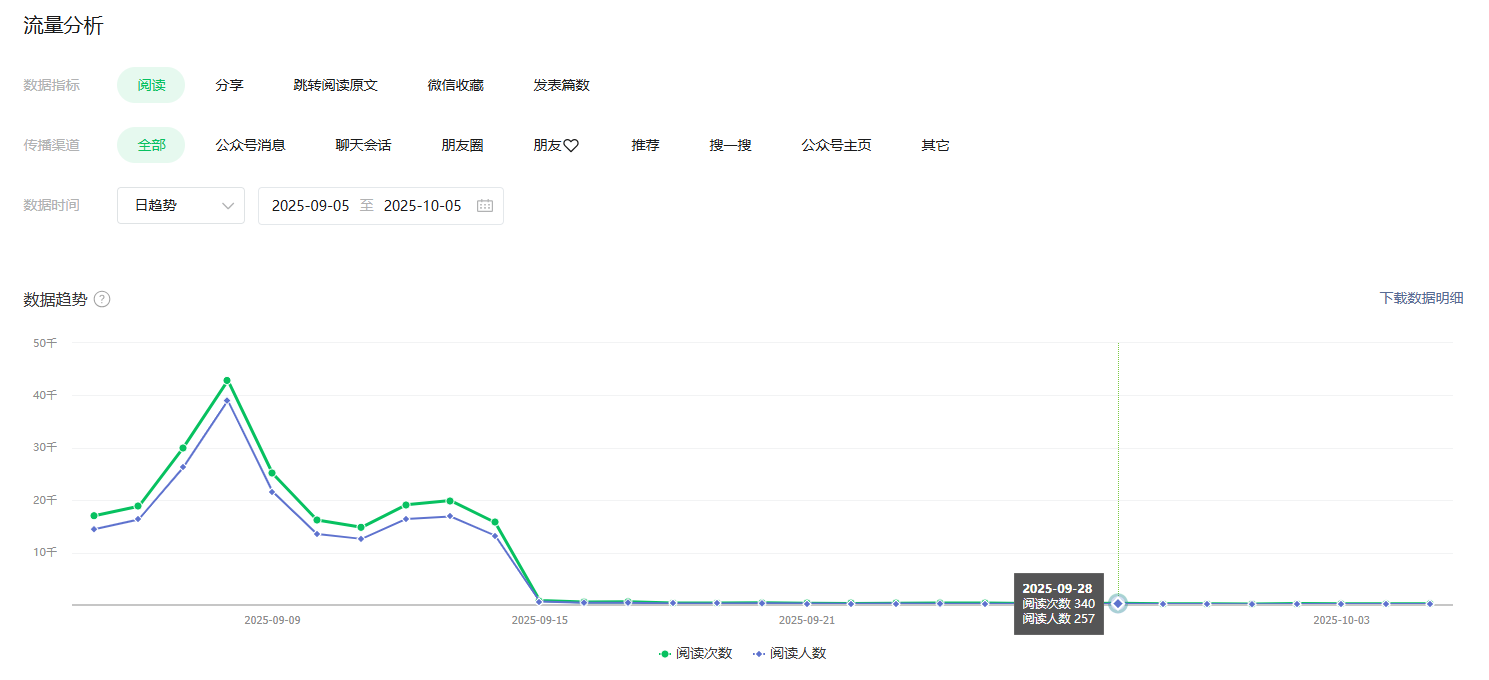Click the 数据指标 row label
Image resolution: width=1489 pixels, height=680 pixels.
[x=51, y=85]
